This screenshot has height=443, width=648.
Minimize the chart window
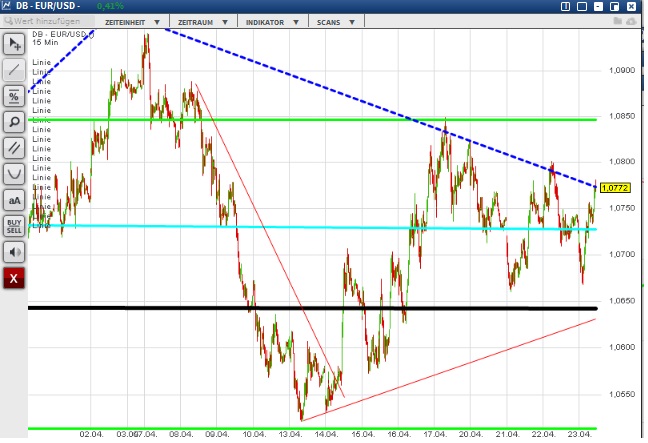coord(598,6)
